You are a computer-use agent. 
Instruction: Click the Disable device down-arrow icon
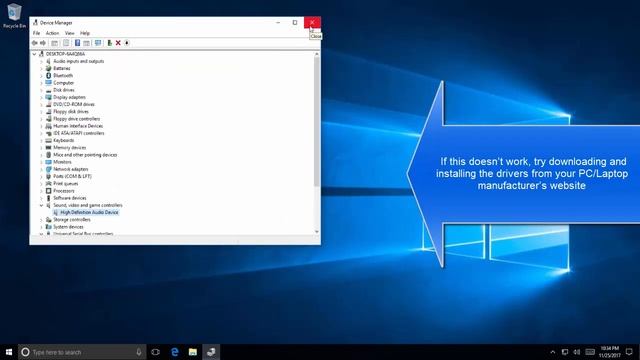127,43
